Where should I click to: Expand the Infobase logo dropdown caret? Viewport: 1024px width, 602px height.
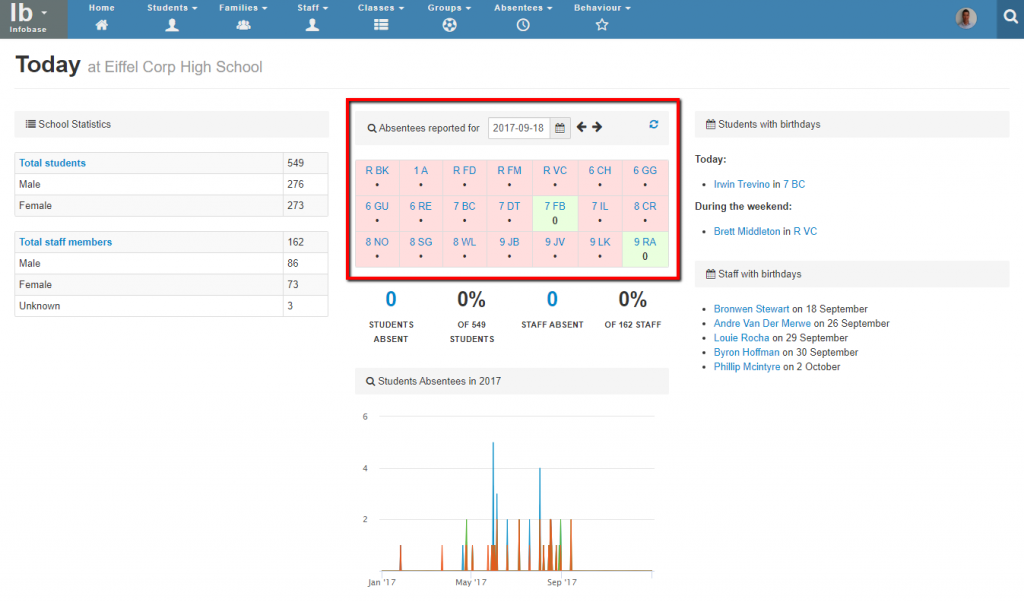[x=44, y=12]
